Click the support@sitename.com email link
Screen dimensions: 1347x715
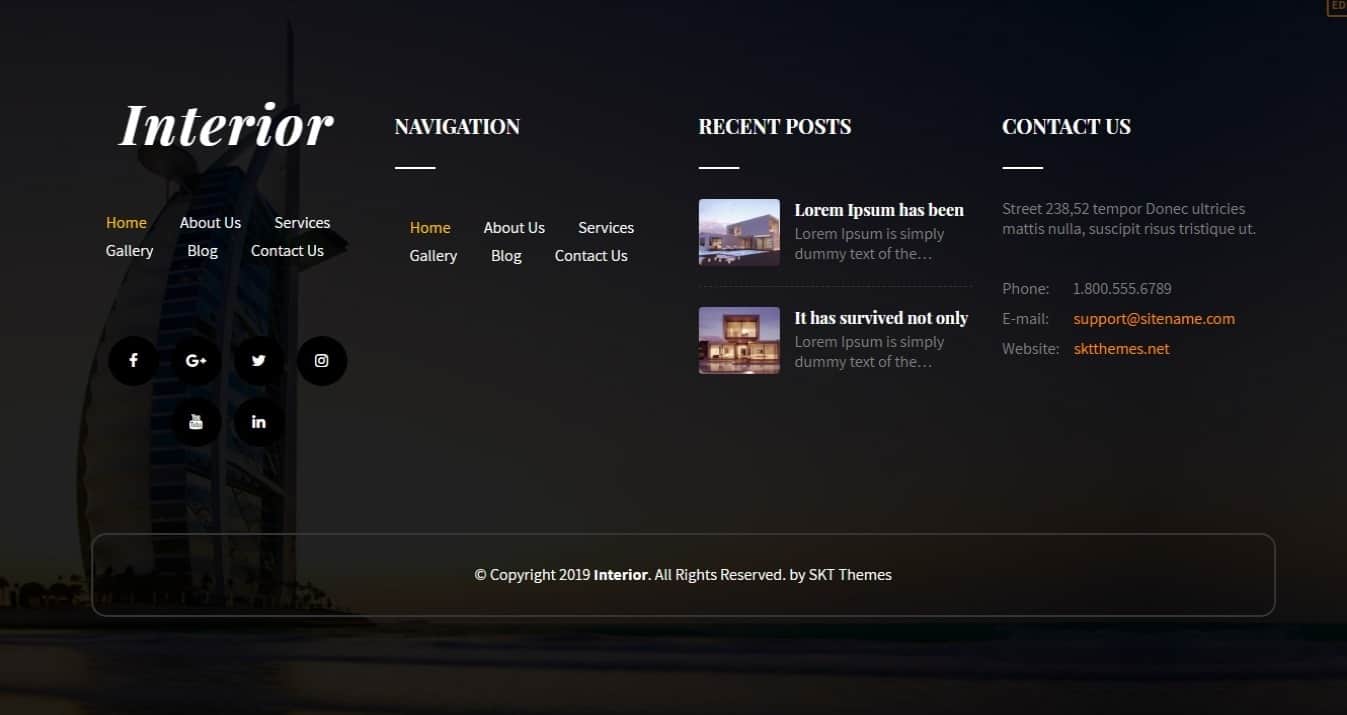[x=1154, y=319]
